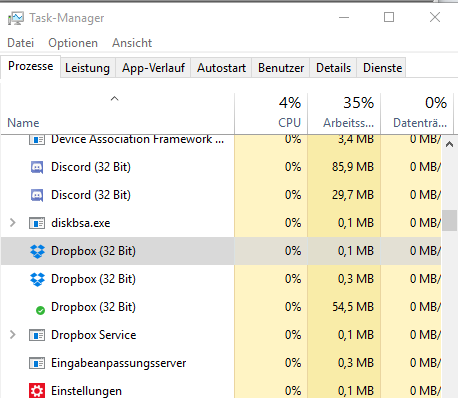Open the Datei menu
Viewport: 458px width, 398px height.
coord(21,43)
